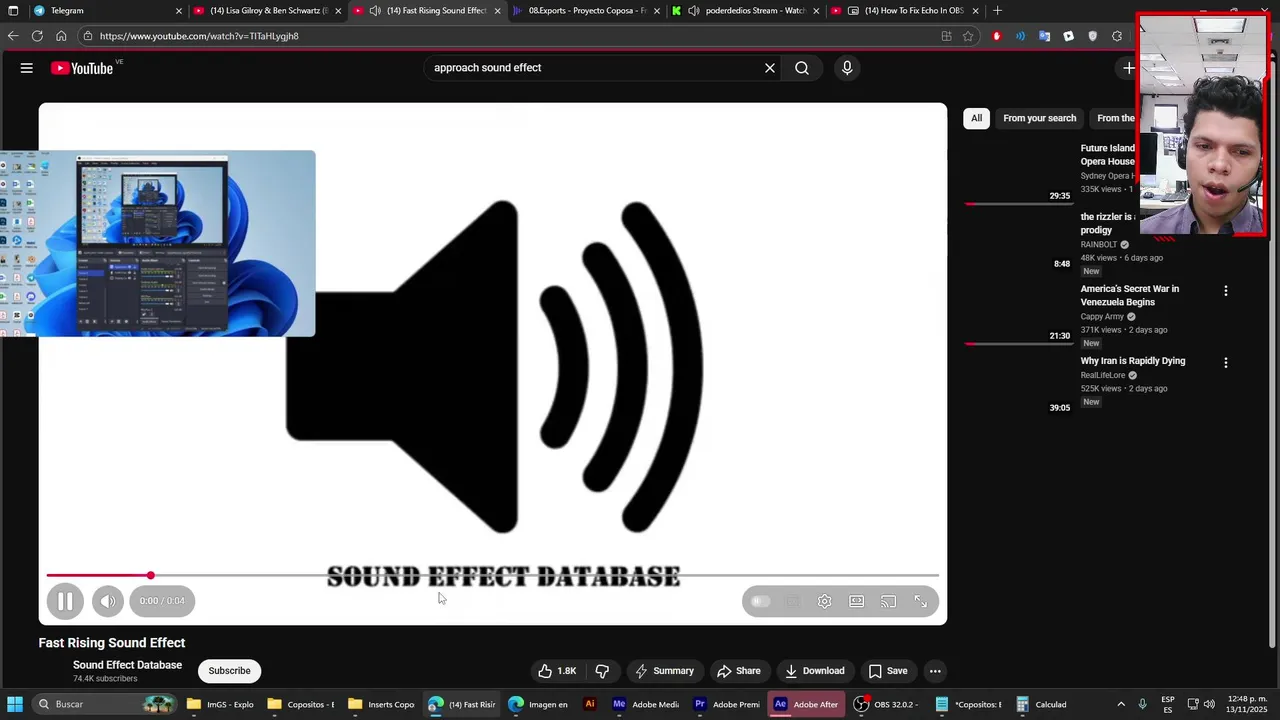The width and height of the screenshot is (1280, 720).
Task: Go to the YouTube home logo
Action: click(x=82, y=68)
